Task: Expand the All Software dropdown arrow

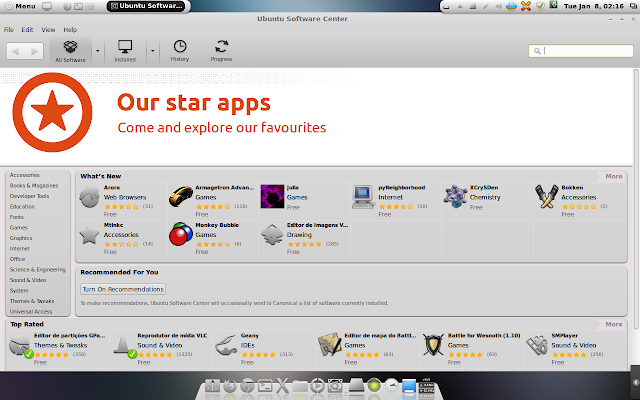Action: tap(98, 51)
